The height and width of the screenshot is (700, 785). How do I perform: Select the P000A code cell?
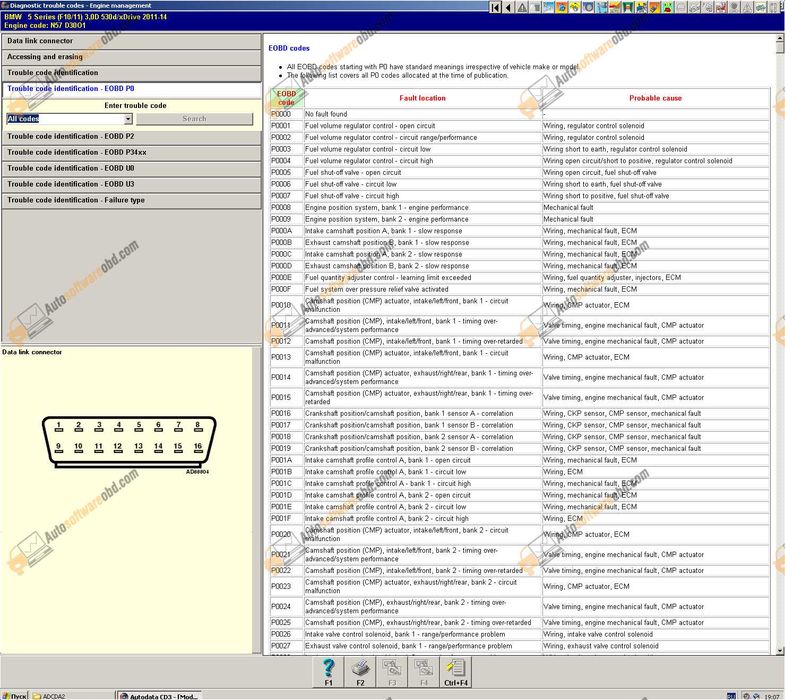pos(287,231)
